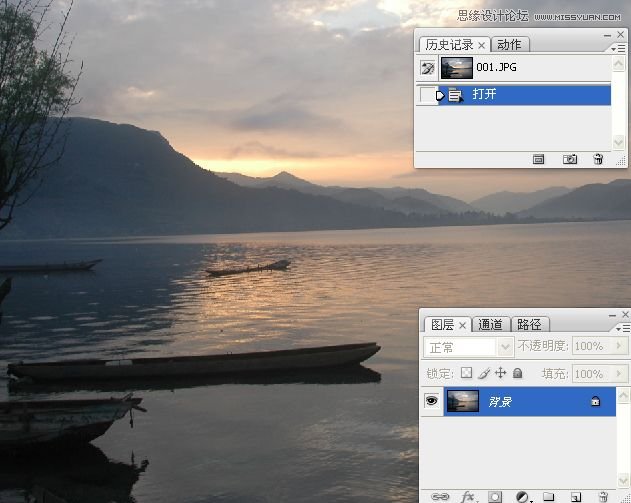Click History panel scroll up arrow
The width and height of the screenshot is (631, 503).
[619, 63]
